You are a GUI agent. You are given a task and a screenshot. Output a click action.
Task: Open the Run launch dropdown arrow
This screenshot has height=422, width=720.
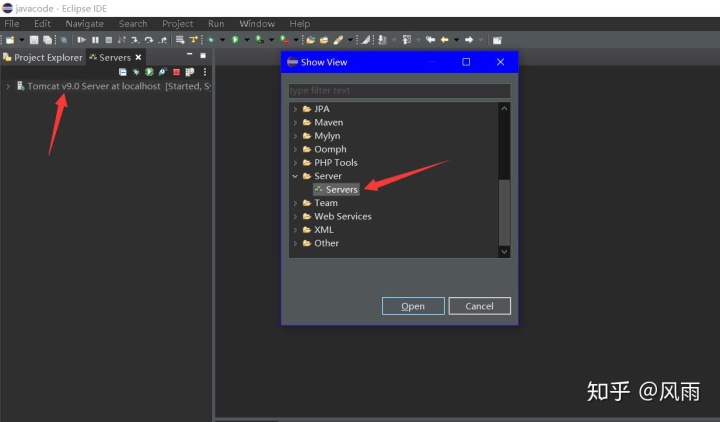(x=247, y=40)
